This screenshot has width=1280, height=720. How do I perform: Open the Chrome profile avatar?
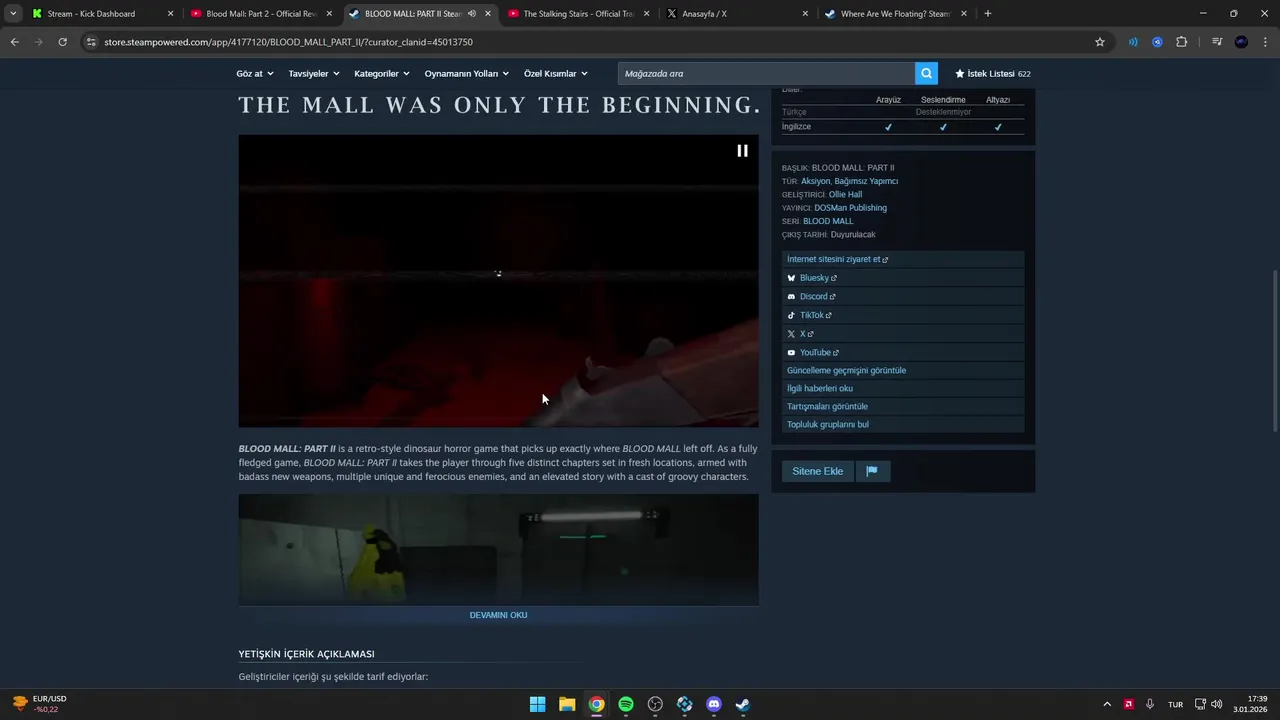click(x=1241, y=42)
